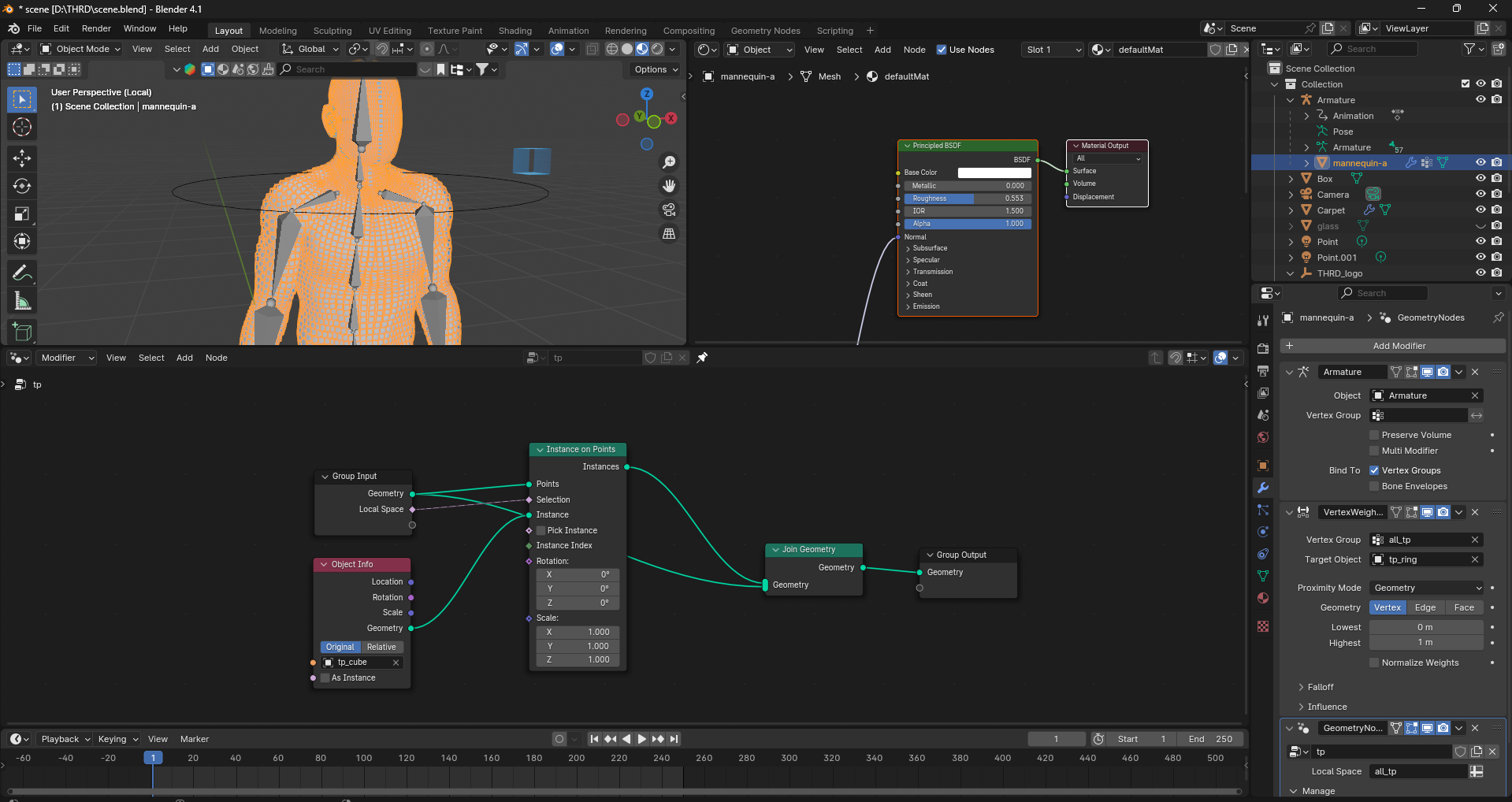Click Add Modifier button
The image size is (1512, 802).
(1392, 346)
